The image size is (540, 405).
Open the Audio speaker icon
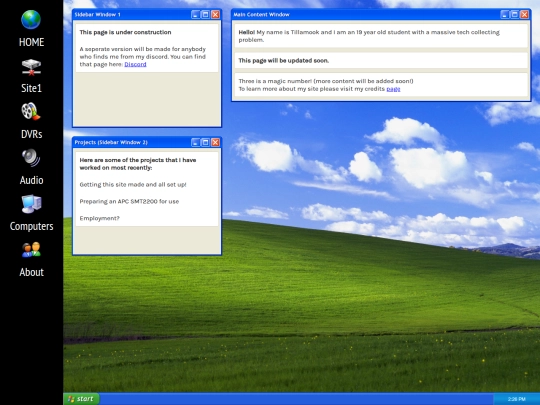(x=31, y=158)
